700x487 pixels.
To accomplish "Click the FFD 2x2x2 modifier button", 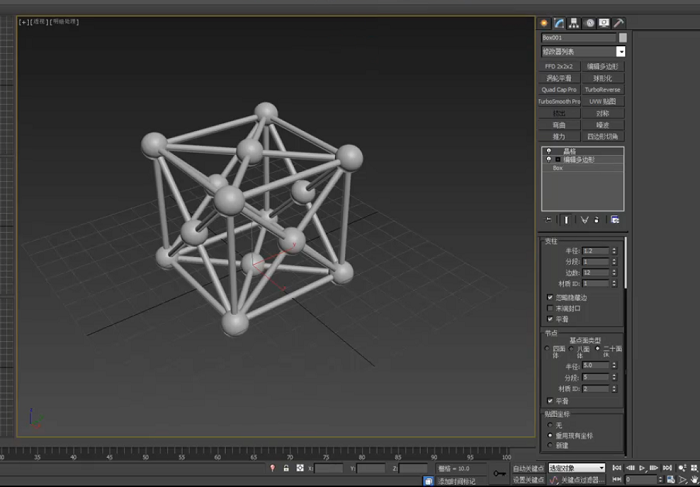I will point(559,67).
